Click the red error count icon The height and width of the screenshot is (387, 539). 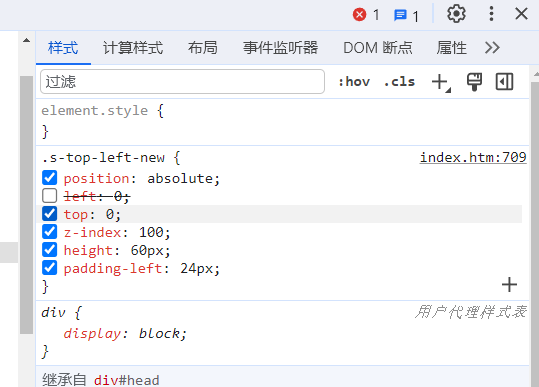click(360, 15)
